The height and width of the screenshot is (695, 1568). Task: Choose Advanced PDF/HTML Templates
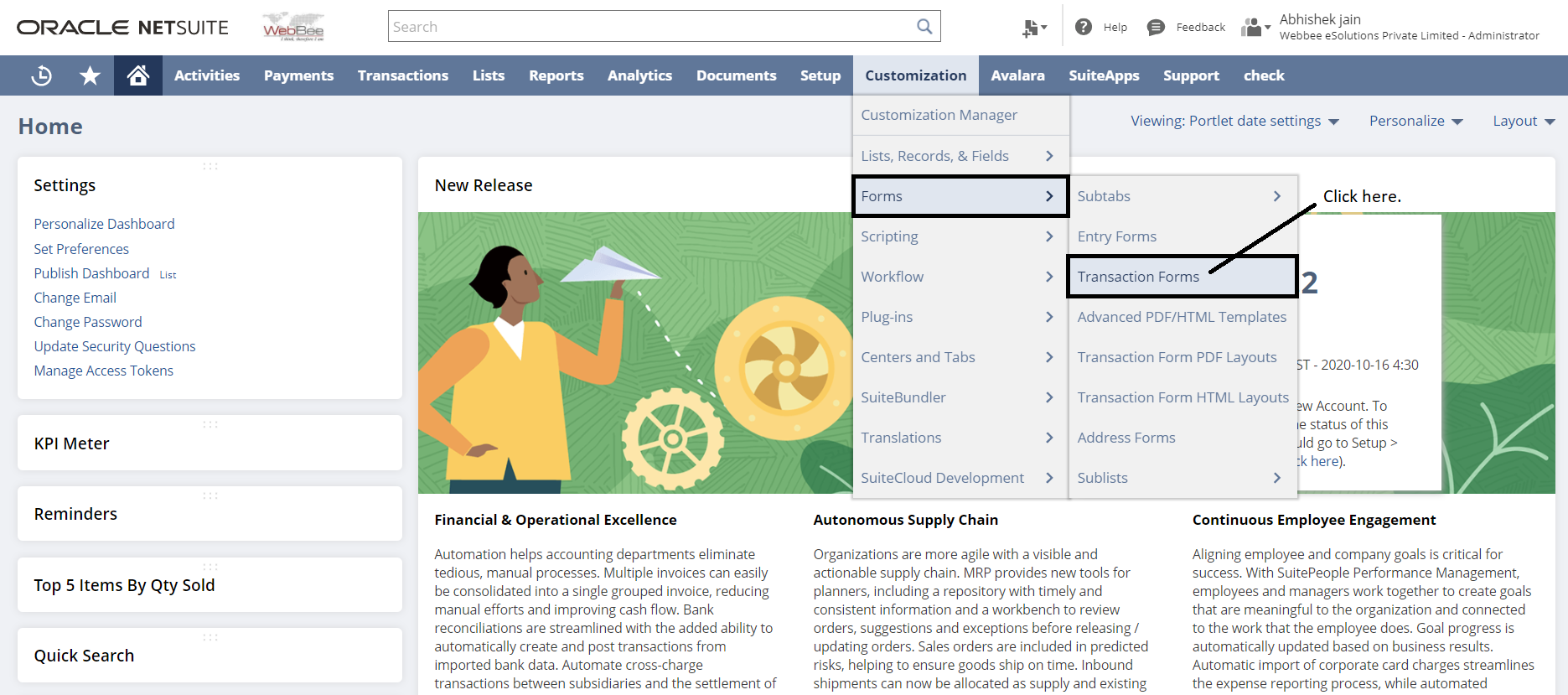tap(1183, 317)
